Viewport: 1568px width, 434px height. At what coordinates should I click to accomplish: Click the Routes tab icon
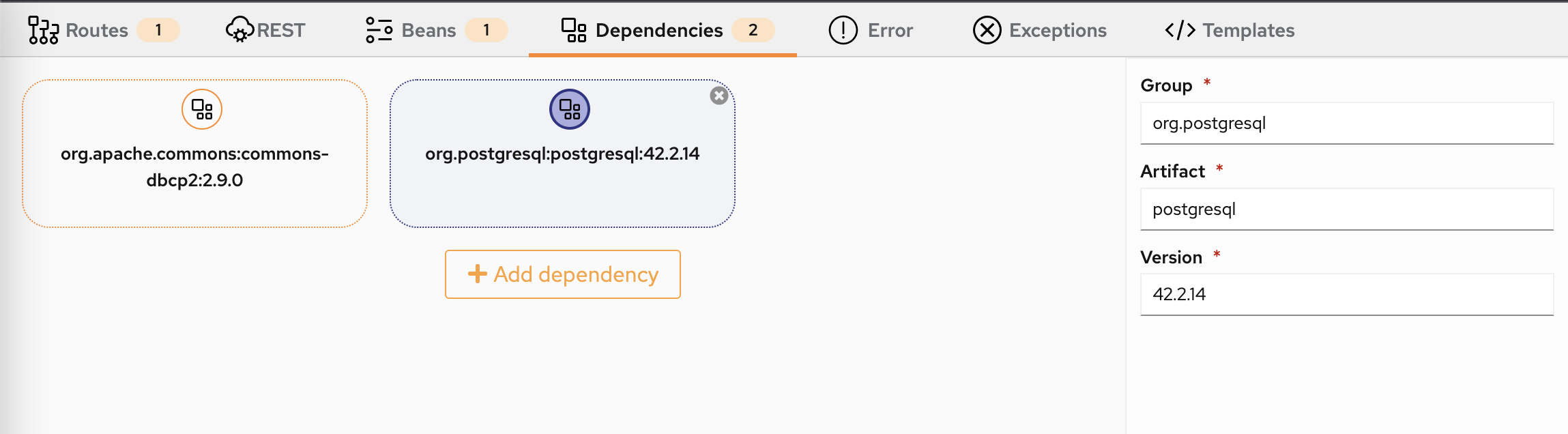click(42, 30)
